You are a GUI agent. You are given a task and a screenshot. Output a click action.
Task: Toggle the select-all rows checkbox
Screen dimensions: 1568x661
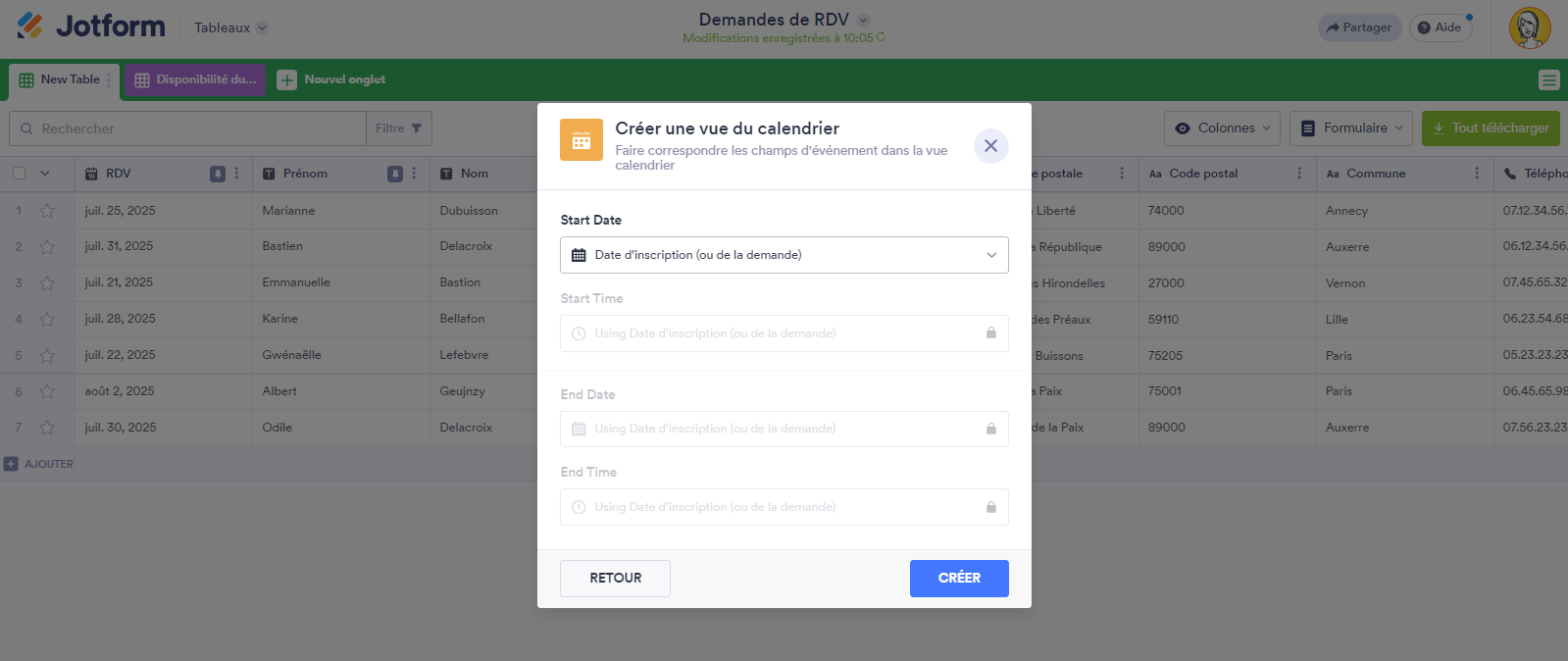(x=20, y=174)
